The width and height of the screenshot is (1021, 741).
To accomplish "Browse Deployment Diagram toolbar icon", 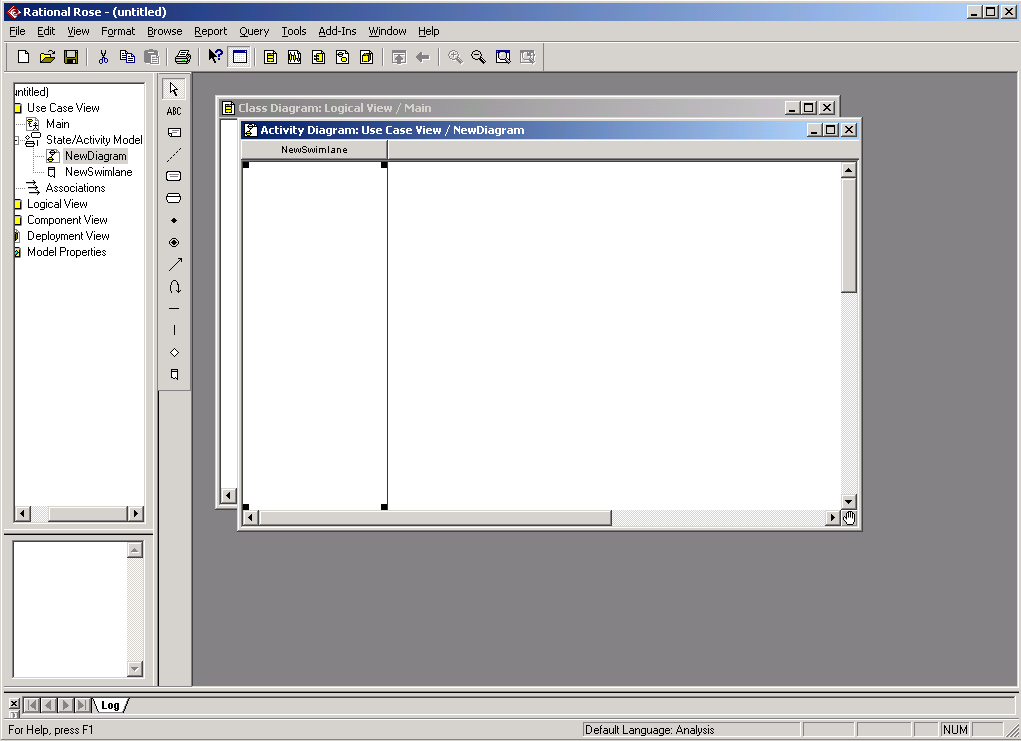I will [x=367, y=57].
